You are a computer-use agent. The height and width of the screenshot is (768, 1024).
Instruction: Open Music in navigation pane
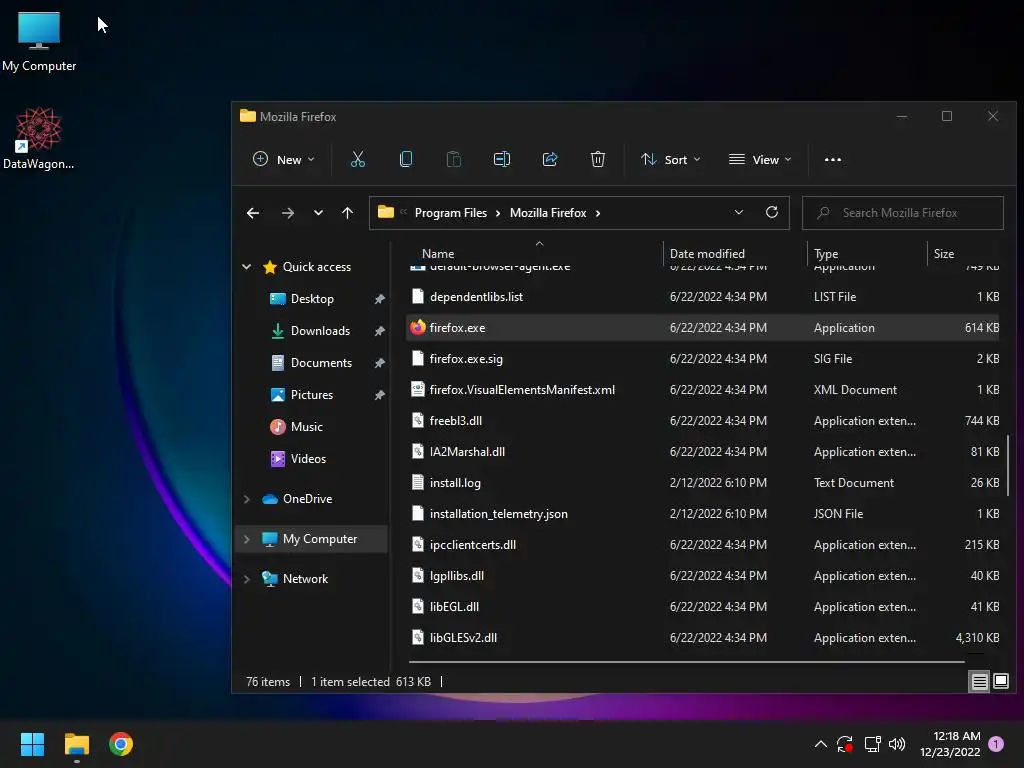click(306, 426)
